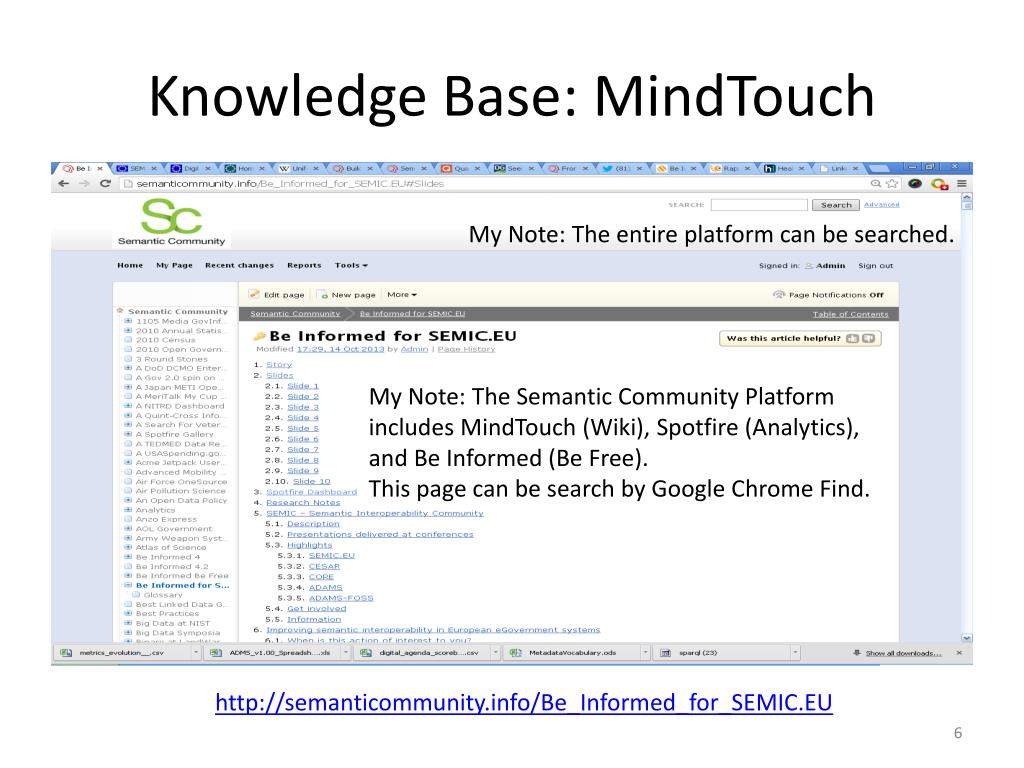Click the semanticcommunity.info URL hyperlink below screenshot
Viewport: 1024px width, 768px height.
tap(524, 703)
